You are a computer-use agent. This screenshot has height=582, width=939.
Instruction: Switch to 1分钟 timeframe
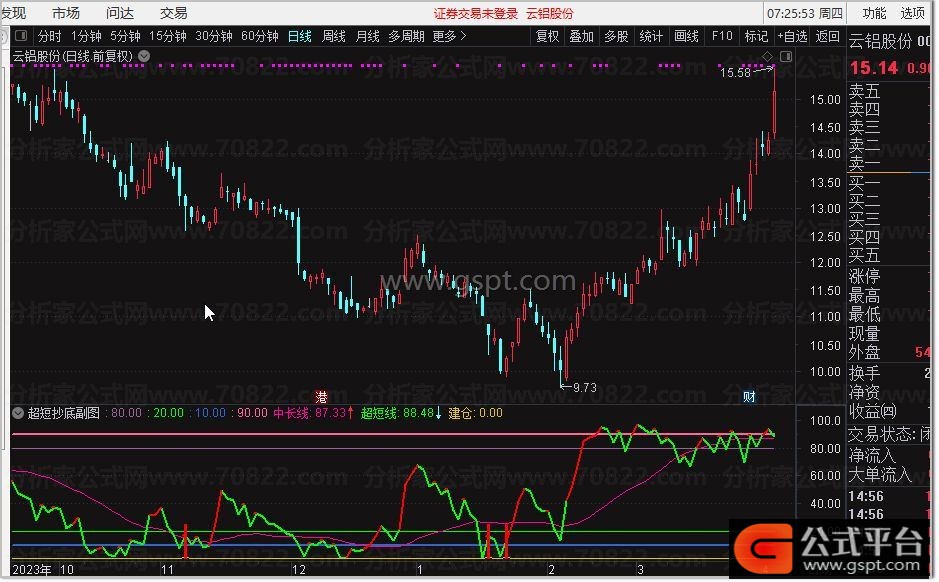click(x=86, y=37)
